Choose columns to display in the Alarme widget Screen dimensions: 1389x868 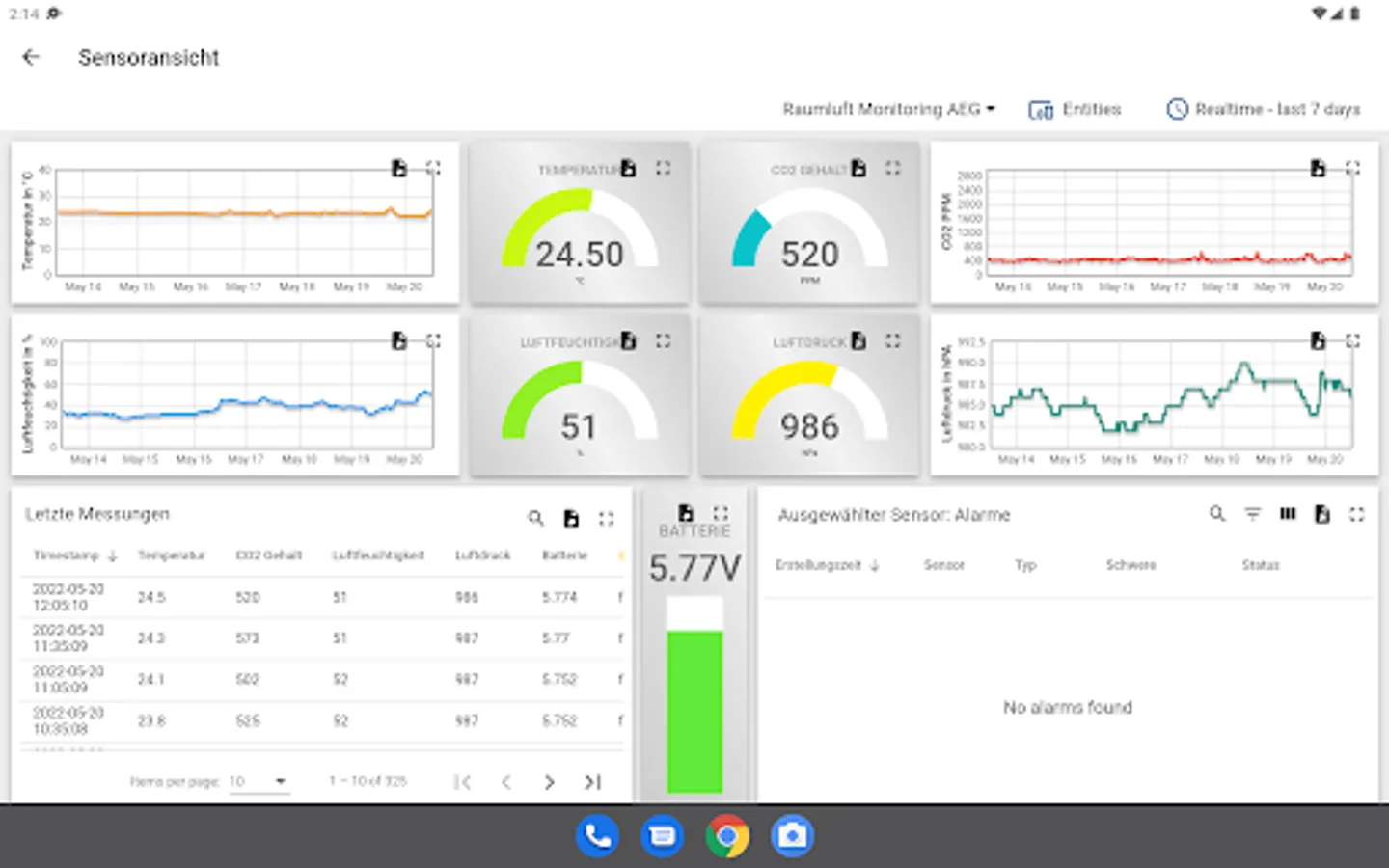(1288, 514)
